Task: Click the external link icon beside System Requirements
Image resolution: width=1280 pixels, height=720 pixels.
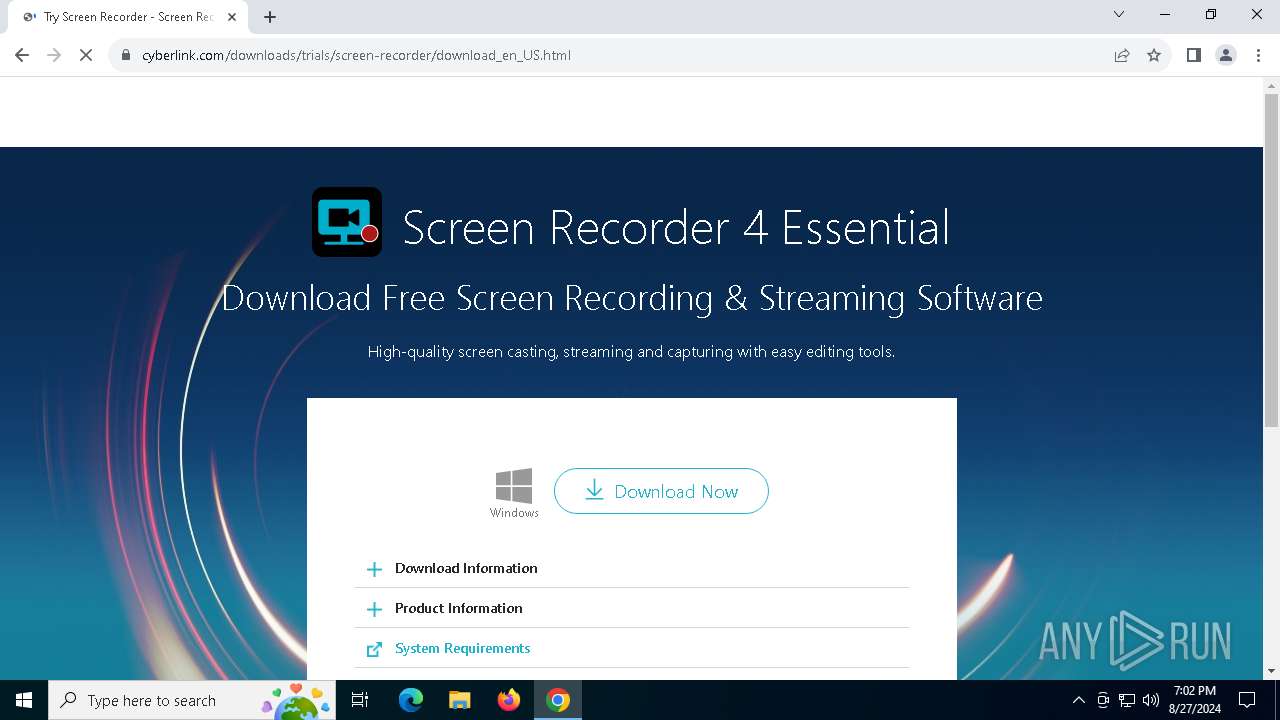Action: [374, 650]
